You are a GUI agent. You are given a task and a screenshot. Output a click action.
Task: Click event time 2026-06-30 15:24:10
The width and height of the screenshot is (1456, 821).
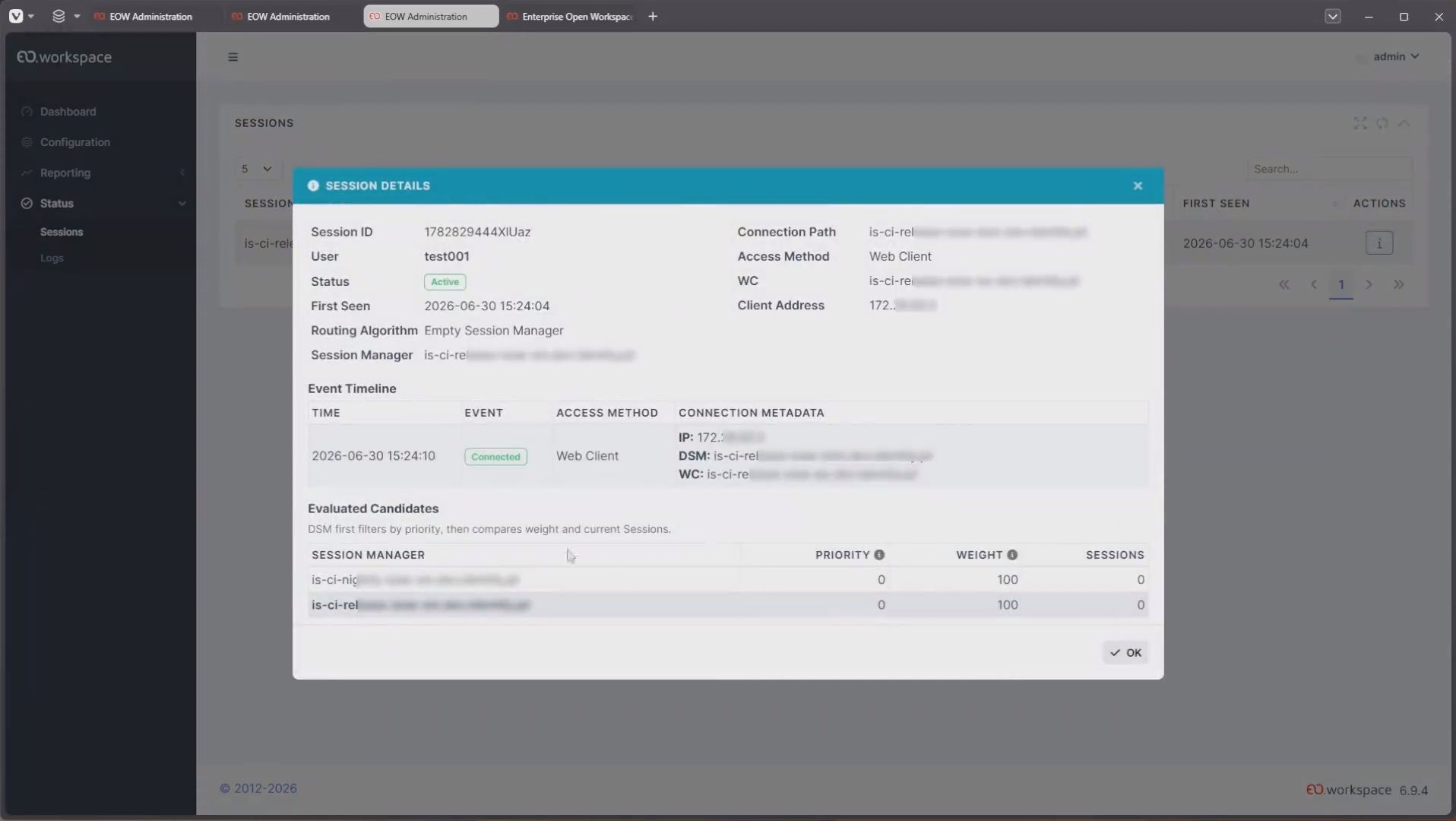(373, 456)
